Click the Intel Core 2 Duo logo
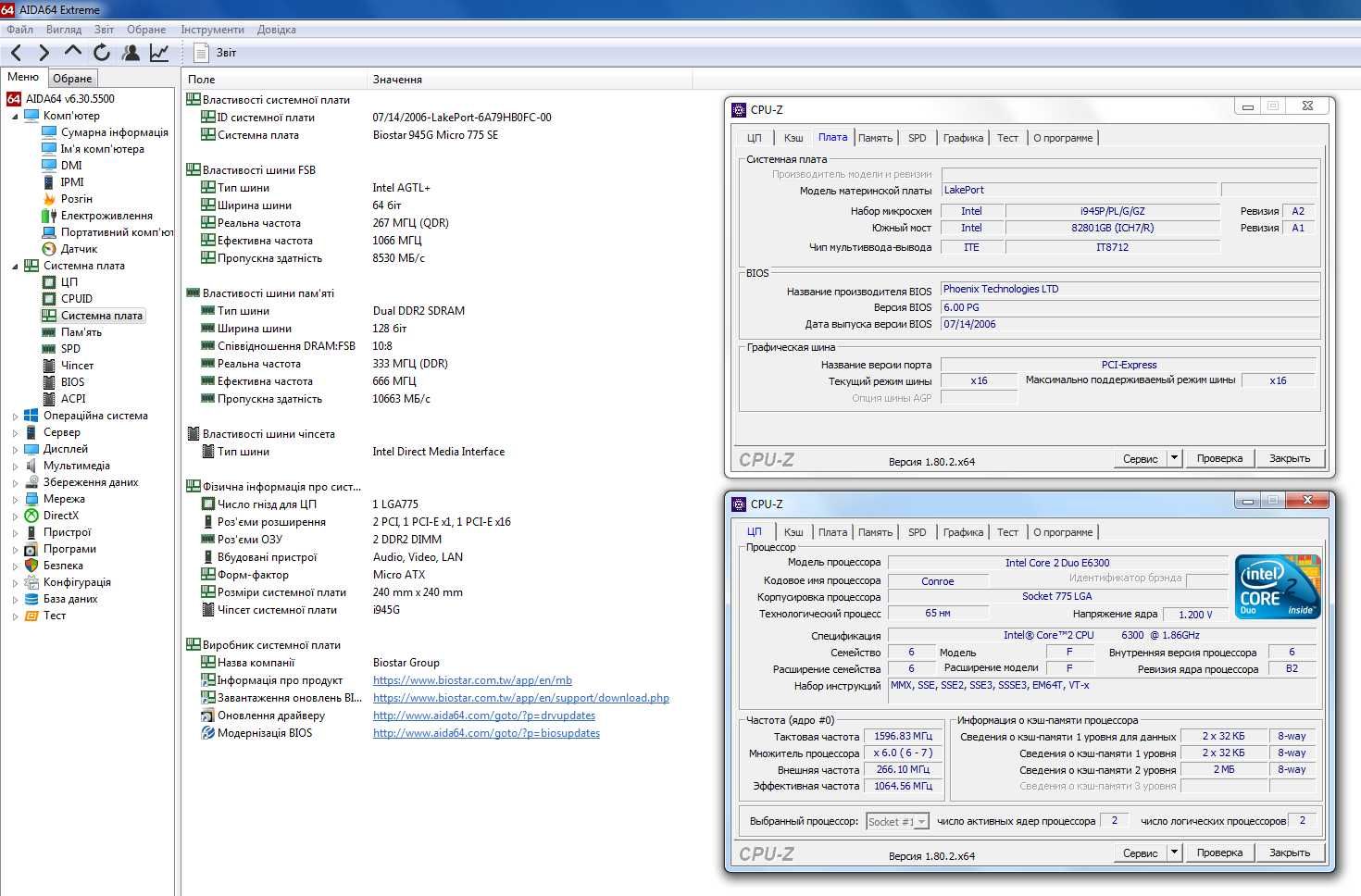This screenshot has height=896, width=1361. (x=1278, y=587)
